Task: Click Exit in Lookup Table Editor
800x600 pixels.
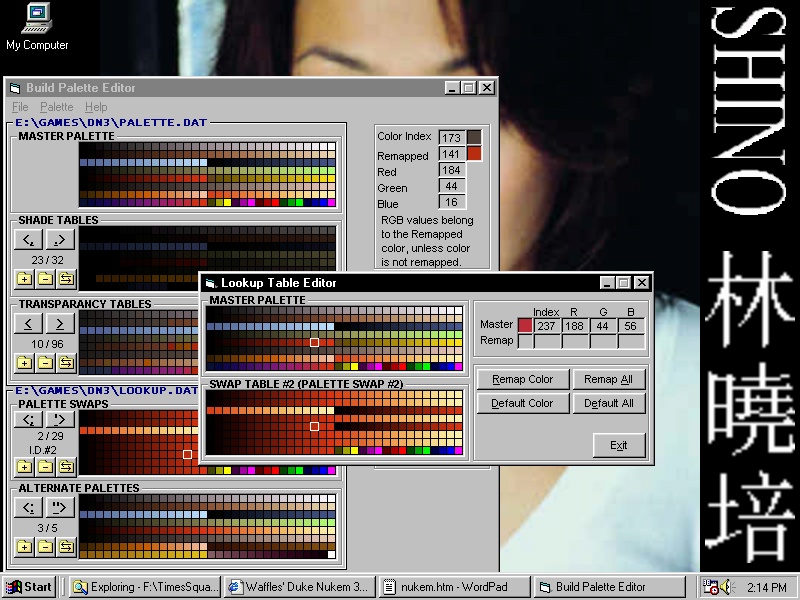Action: pyautogui.click(x=619, y=445)
